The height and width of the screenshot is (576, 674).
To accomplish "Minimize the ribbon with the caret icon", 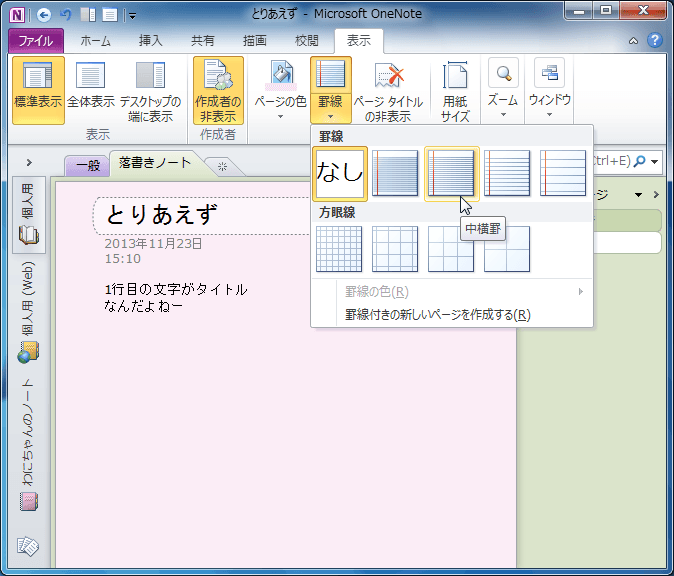I will [633, 41].
